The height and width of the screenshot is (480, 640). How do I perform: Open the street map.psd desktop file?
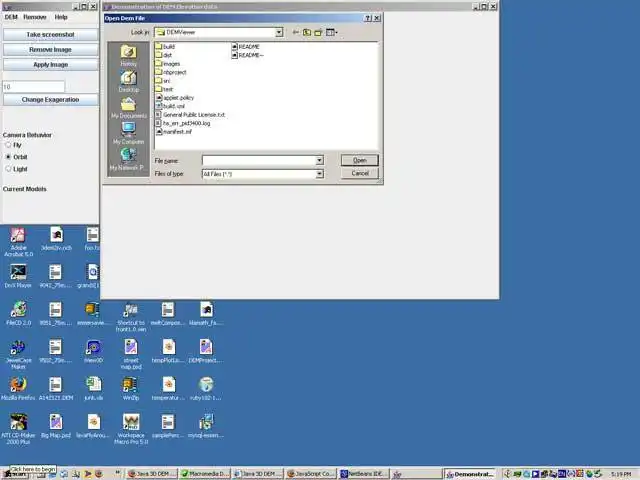click(131, 354)
